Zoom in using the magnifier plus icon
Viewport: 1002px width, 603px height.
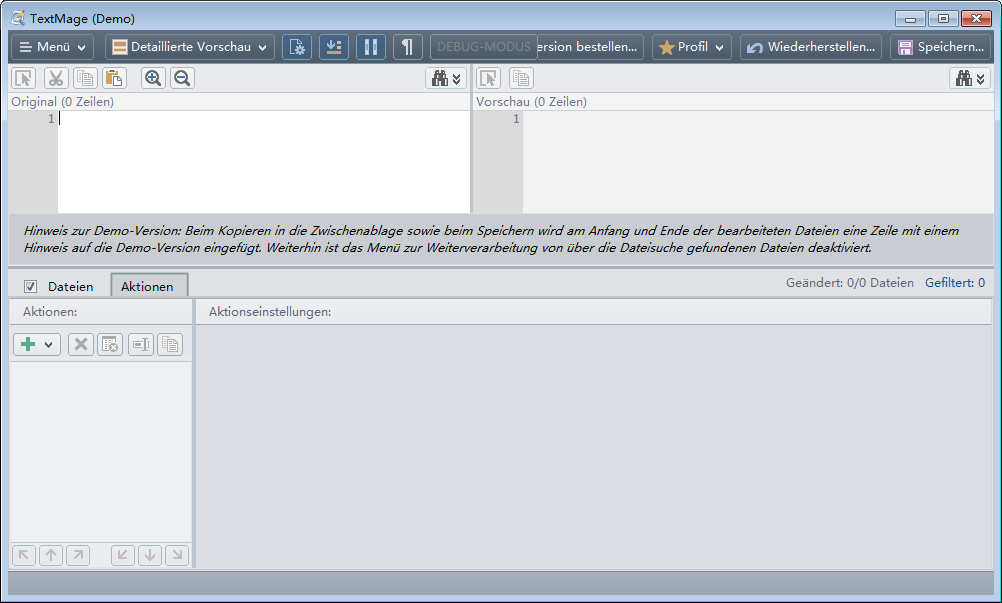[153, 78]
